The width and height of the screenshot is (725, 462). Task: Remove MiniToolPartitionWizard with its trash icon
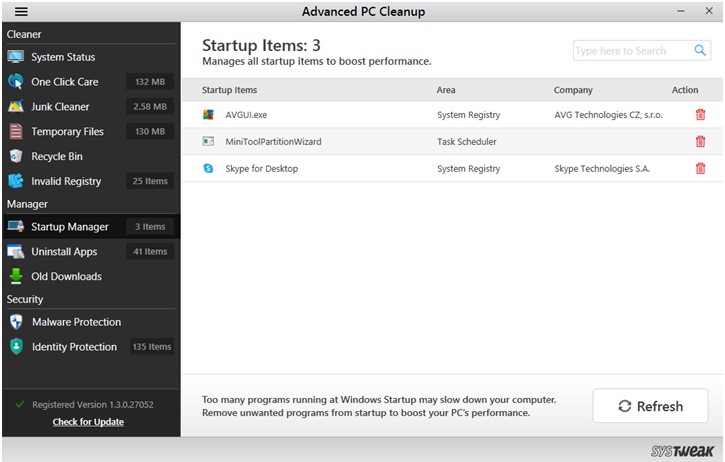[x=700, y=142]
